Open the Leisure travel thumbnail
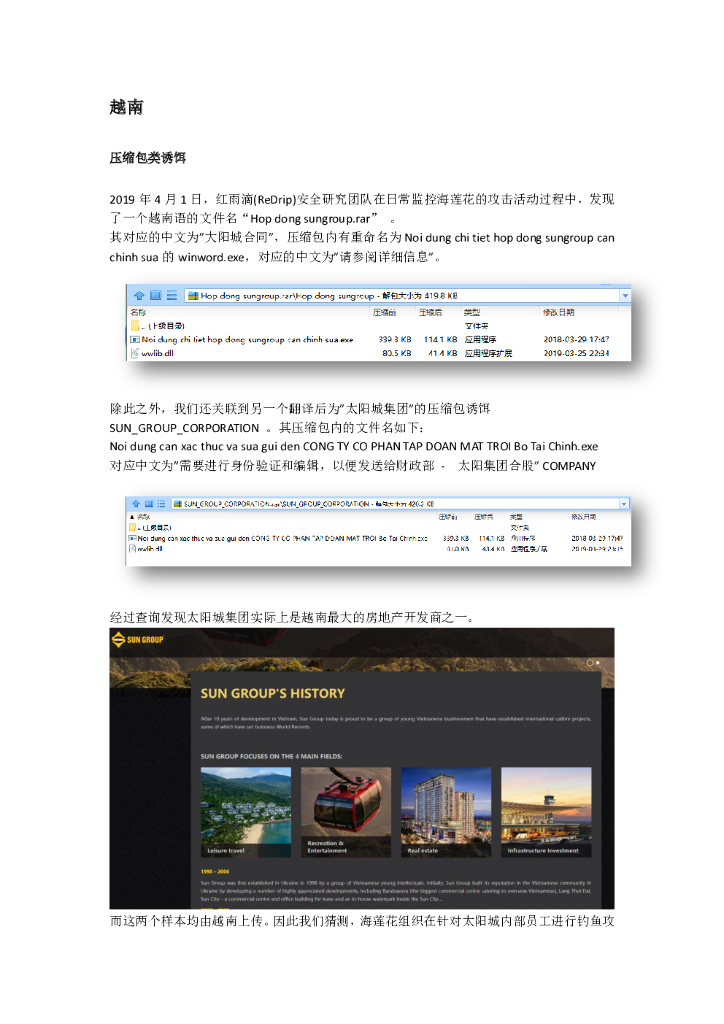This screenshot has width=724, height=1024. point(245,812)
